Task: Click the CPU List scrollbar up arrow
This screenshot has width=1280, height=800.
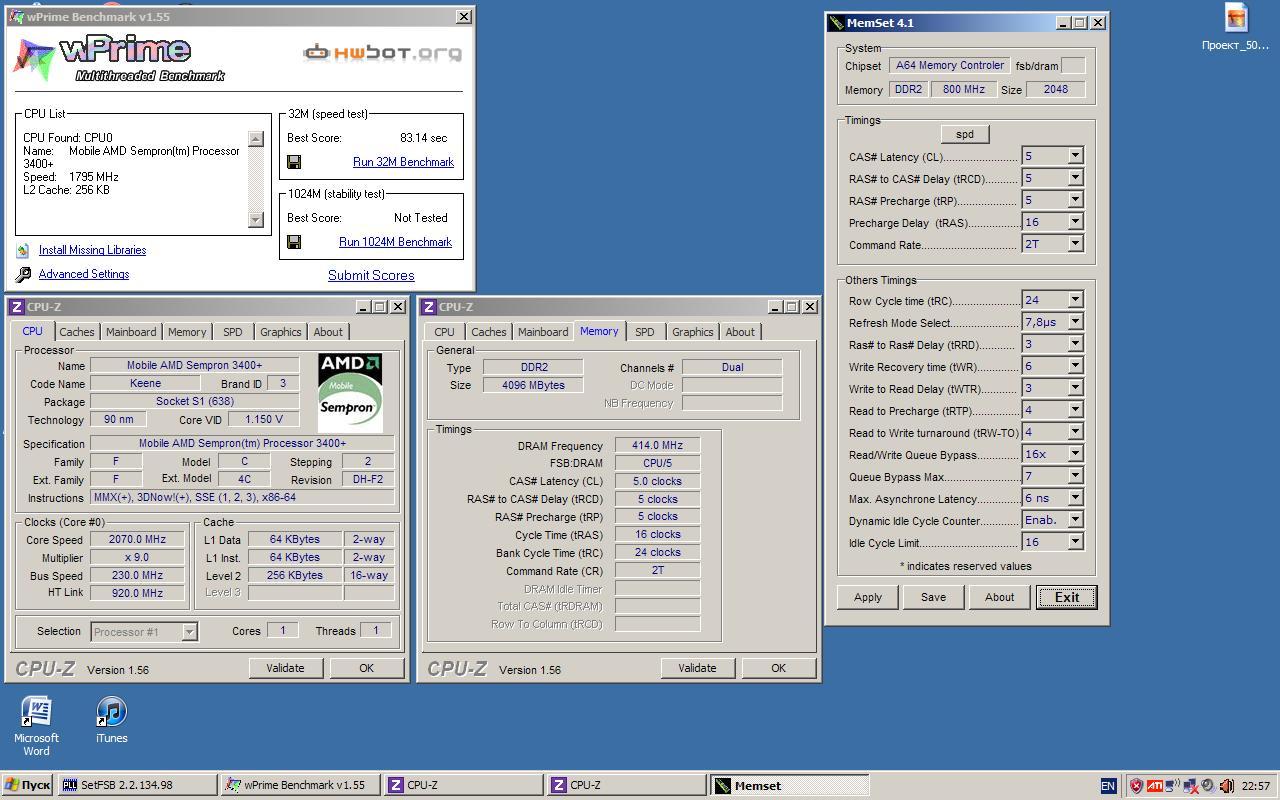Action: tap(256, 139)
